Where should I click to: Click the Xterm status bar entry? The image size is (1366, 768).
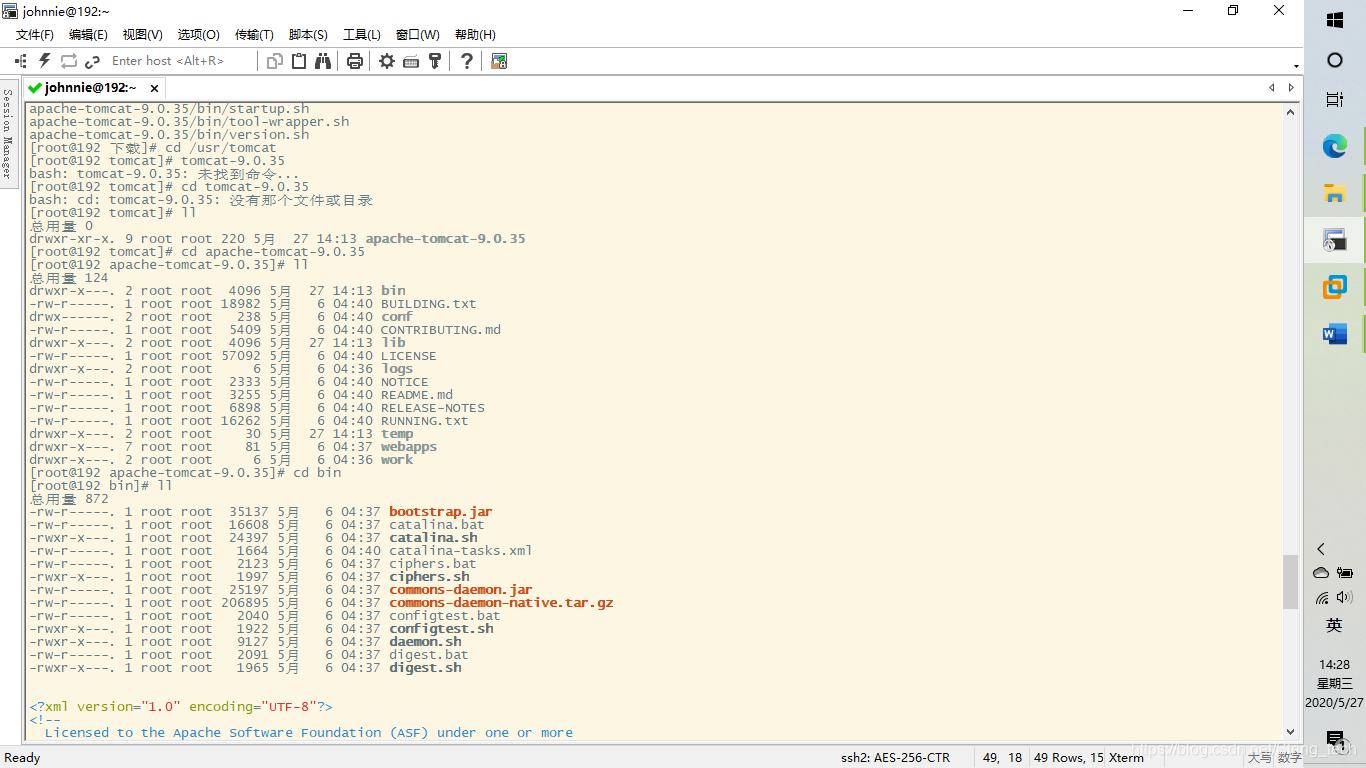pos(1127,758)
